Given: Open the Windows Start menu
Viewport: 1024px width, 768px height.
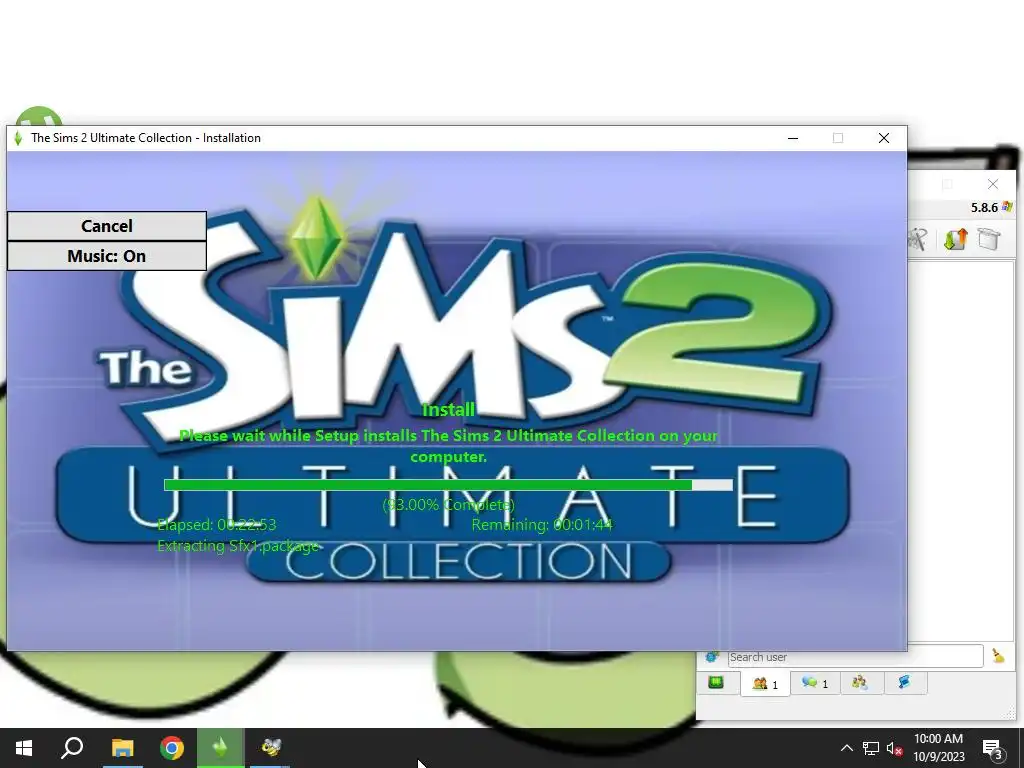Looking at the screenshot, I should [24, 748].
